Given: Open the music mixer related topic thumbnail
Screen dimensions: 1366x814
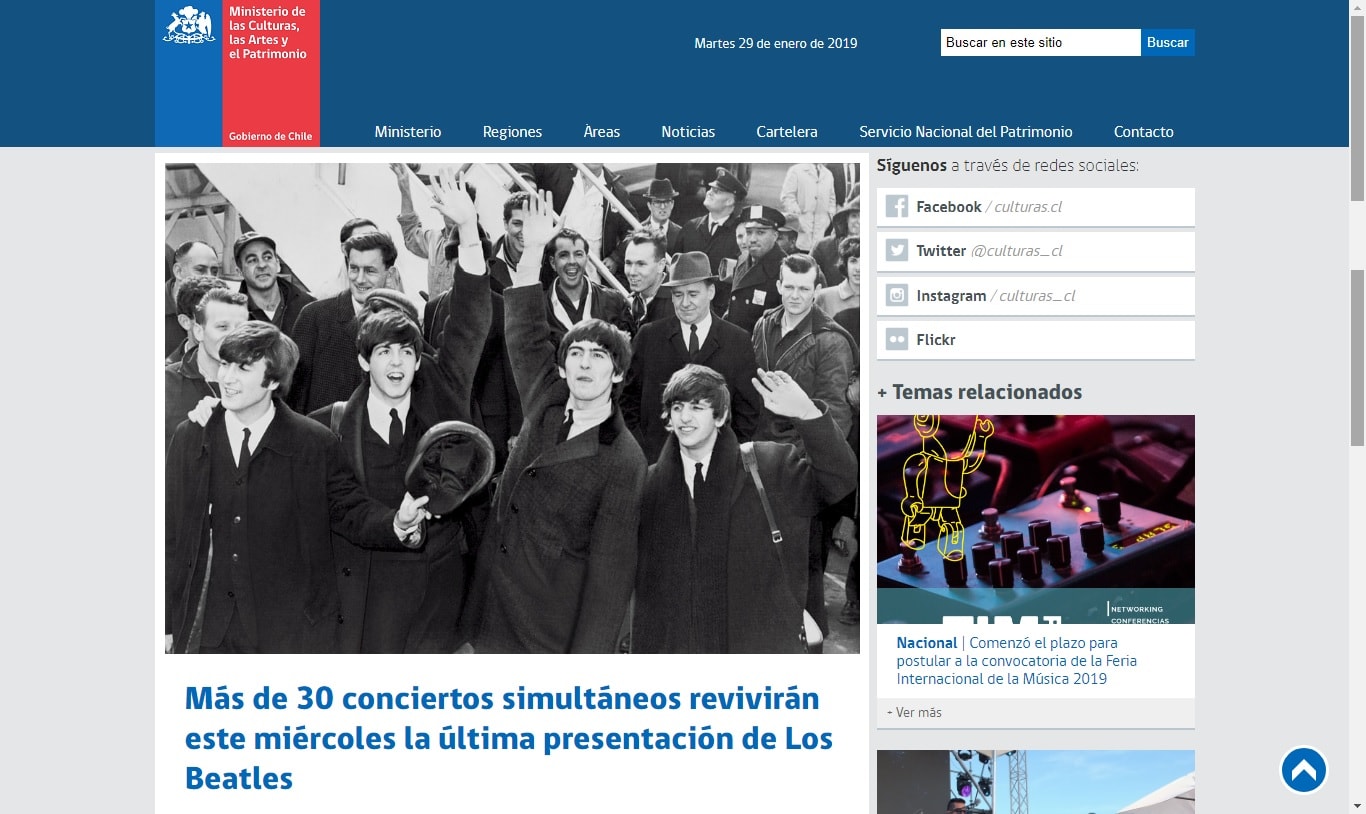Looking at the screenshot, I should 1035,519.
